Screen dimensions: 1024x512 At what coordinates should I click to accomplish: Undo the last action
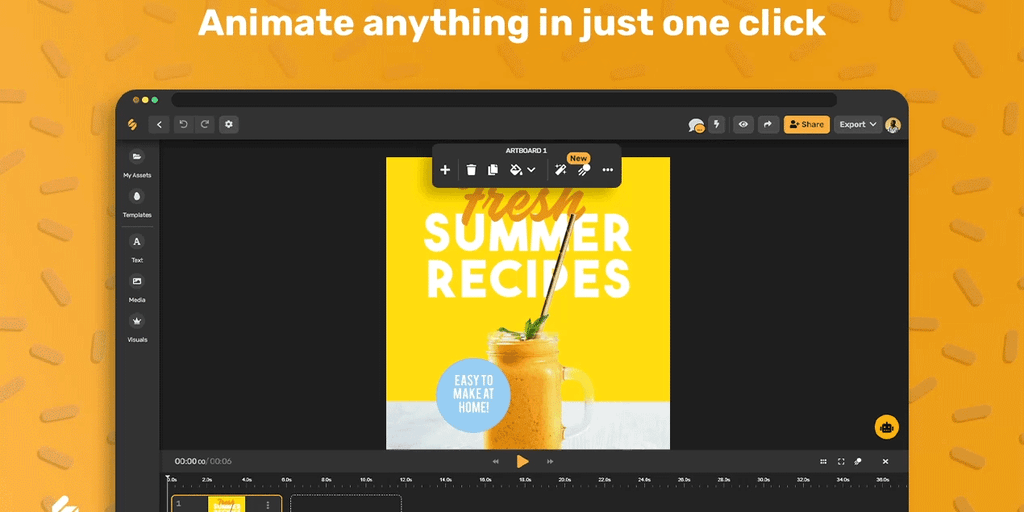[184, 124]
